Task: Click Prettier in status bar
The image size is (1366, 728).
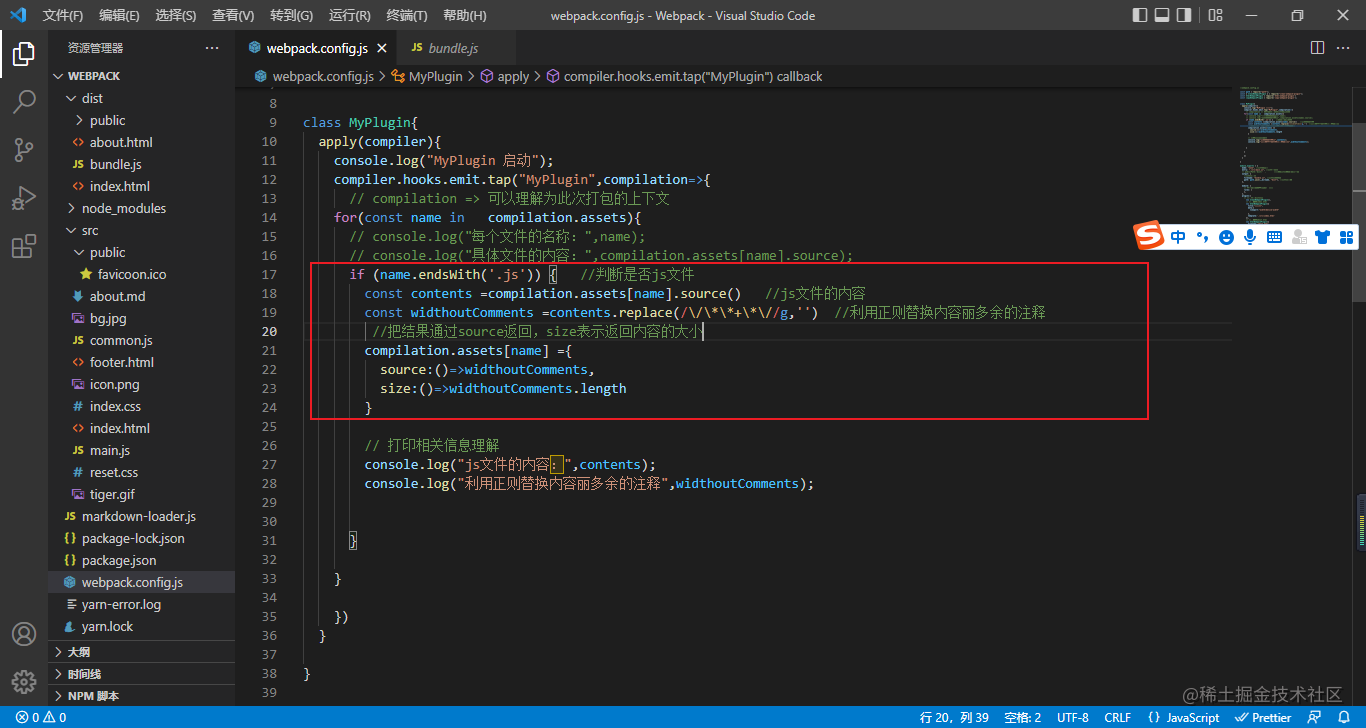Action: pyautogui.click(x=1263, y=717)
